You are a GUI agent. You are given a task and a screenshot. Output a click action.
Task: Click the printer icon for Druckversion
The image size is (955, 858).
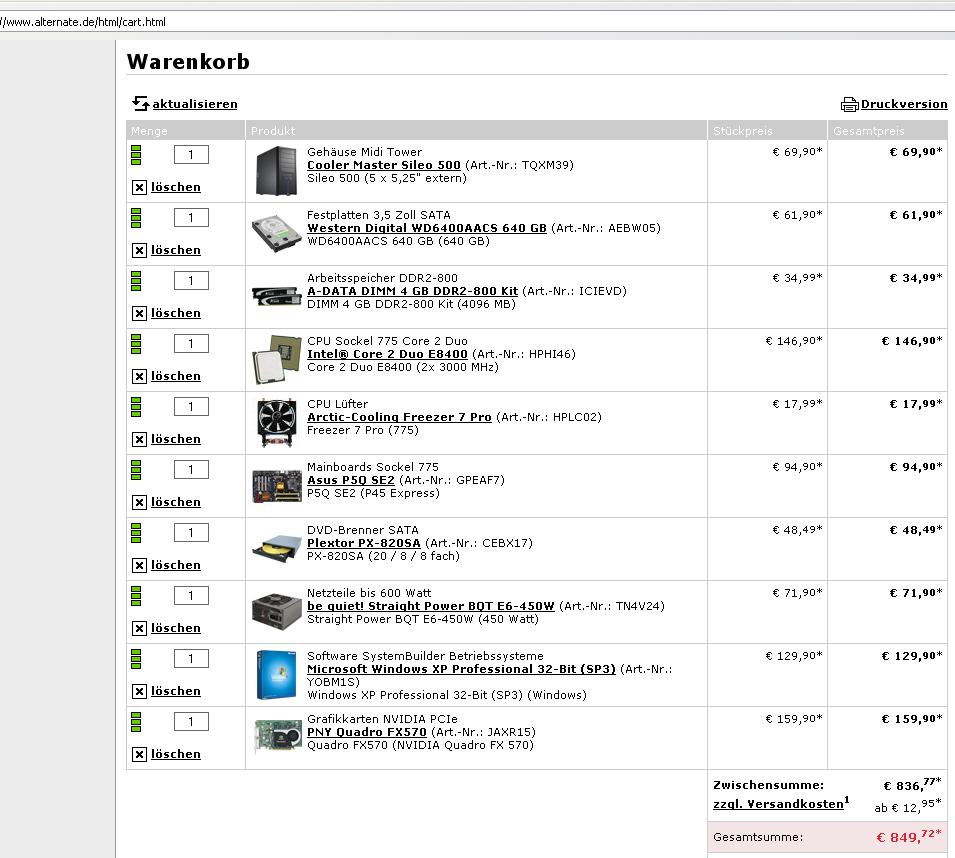click(850, 105)
